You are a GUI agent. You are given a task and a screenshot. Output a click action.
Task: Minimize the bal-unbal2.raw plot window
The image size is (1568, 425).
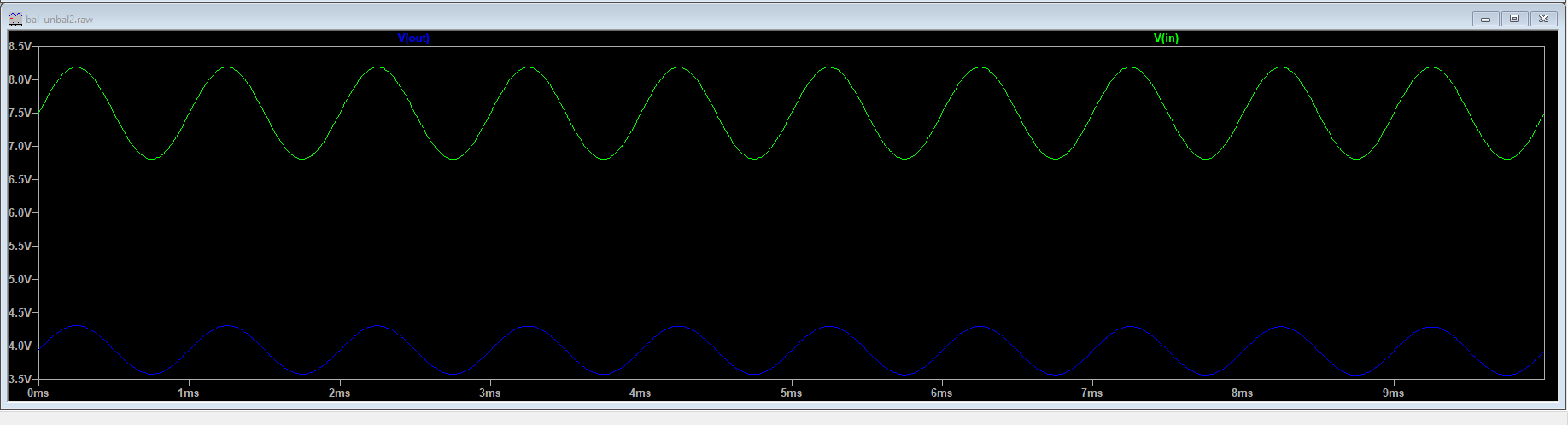(1486, 19)
